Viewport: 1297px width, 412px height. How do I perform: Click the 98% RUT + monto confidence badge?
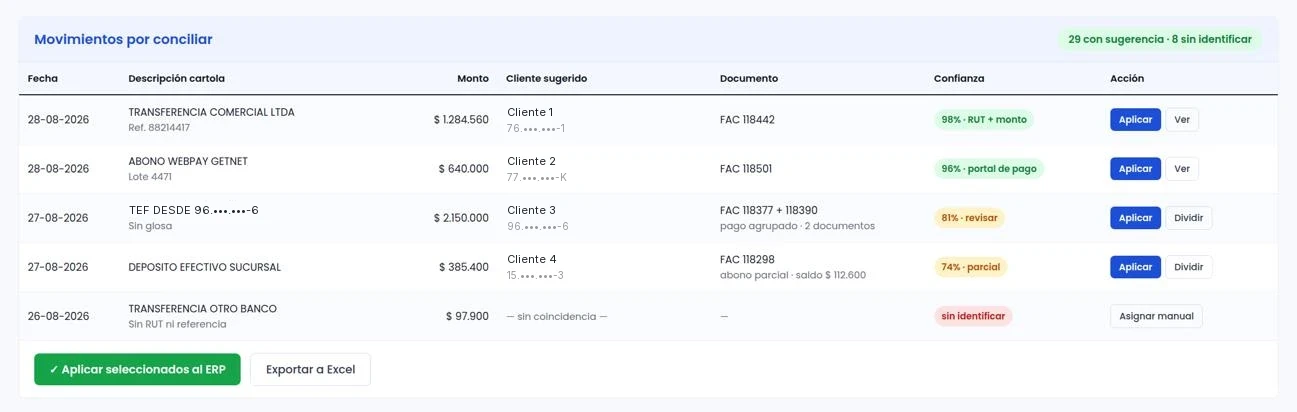click(983, 119)
